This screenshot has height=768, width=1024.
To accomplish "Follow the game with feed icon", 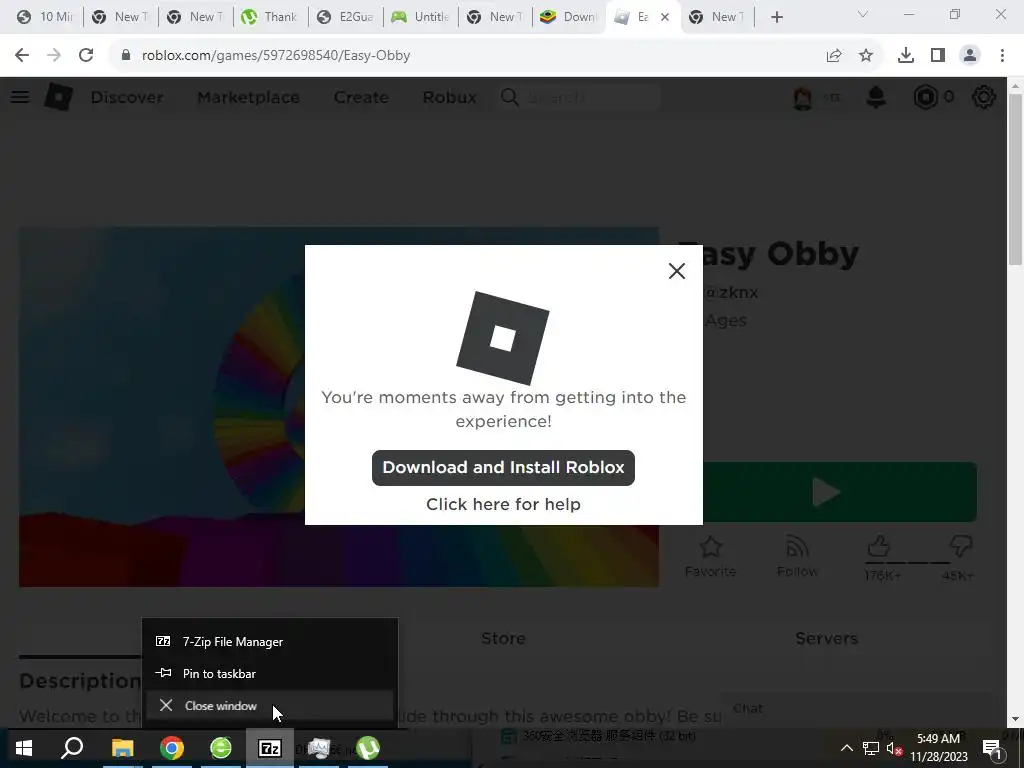I will pos(797,556).
